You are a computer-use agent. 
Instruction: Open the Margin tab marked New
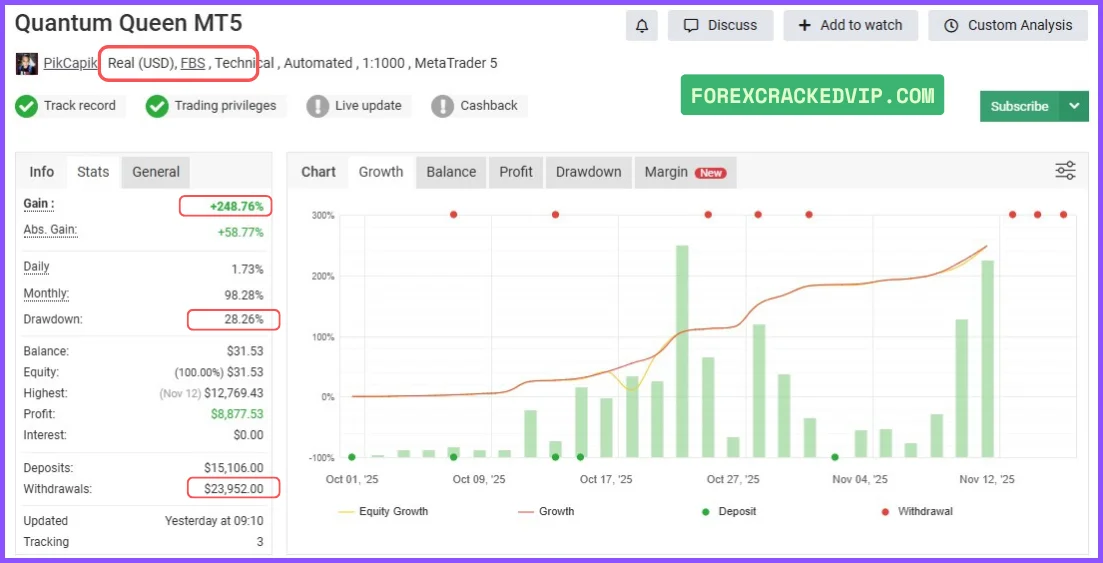684,172
